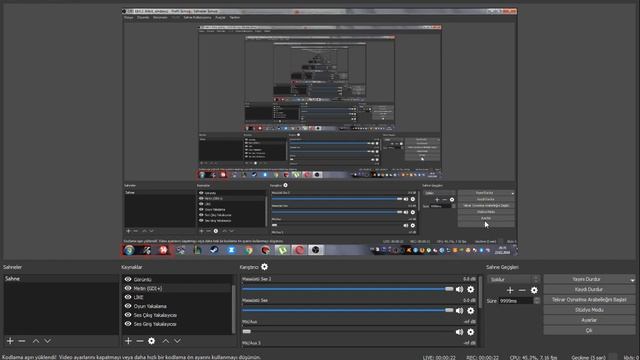Open the Soldur transition dropdown
The width and height of the screenshot is (640, 360).
pyautogui.click(x=514, y=280)
